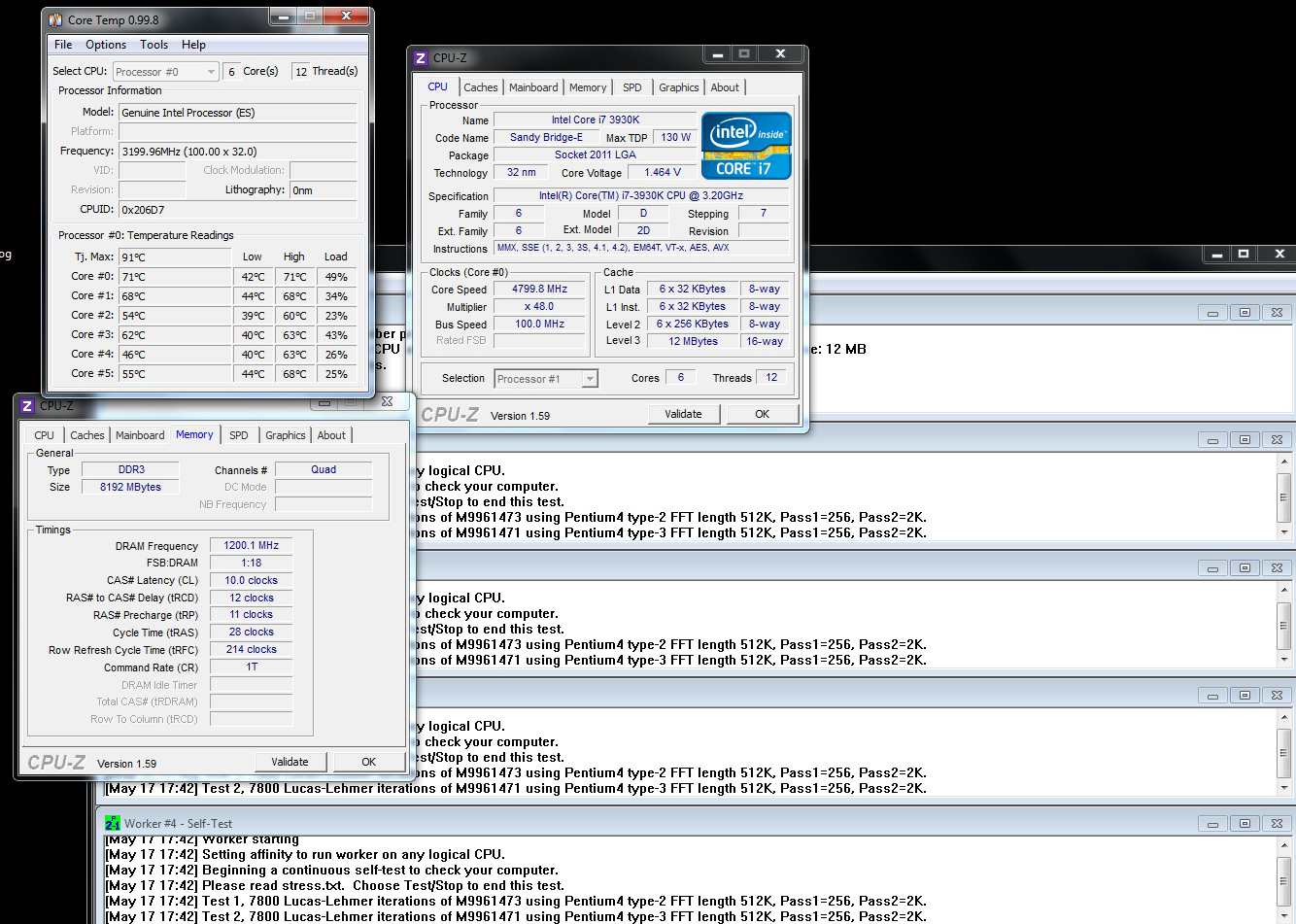Click the Core #4 current temperature reading
This screenshot has height=924, width=1296.
click(x=175, y=355)
